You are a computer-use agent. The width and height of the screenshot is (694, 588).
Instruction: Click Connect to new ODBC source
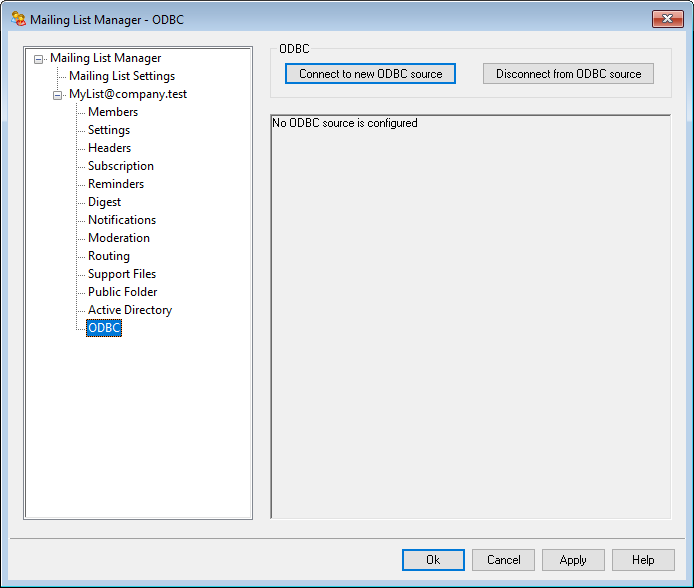click(x=370, y=74)
